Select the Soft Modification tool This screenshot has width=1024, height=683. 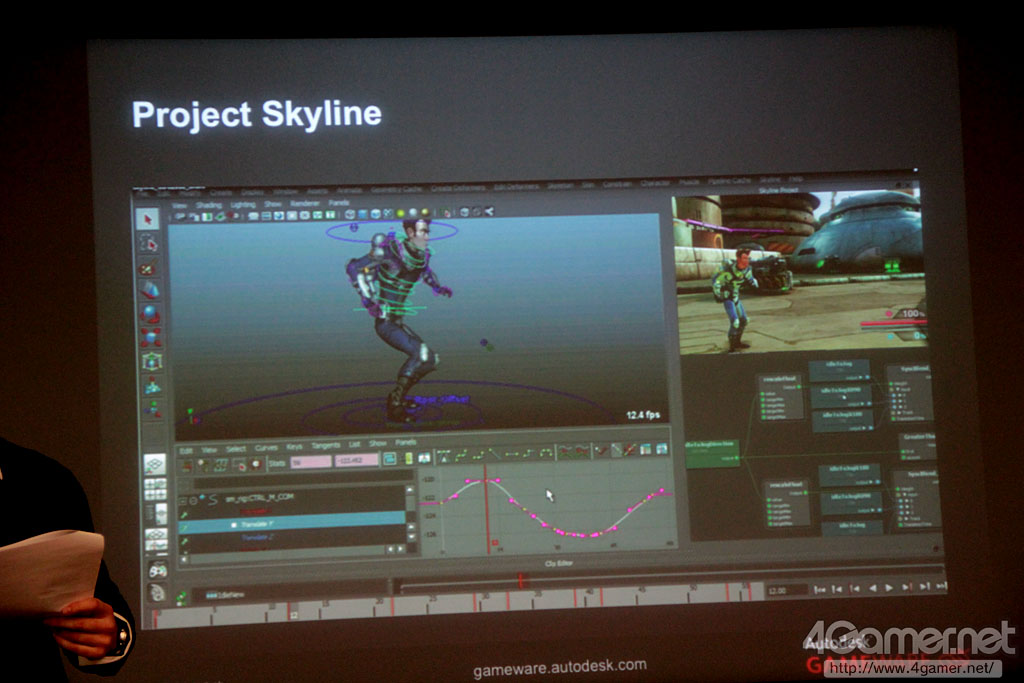[x=152, y=385]
